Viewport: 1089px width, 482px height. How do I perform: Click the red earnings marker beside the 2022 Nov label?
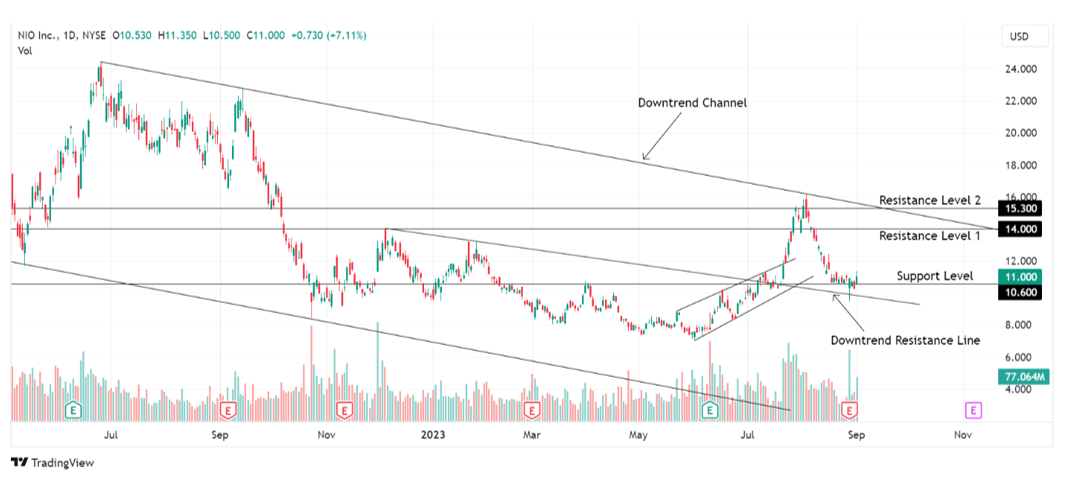coord(344,410)
